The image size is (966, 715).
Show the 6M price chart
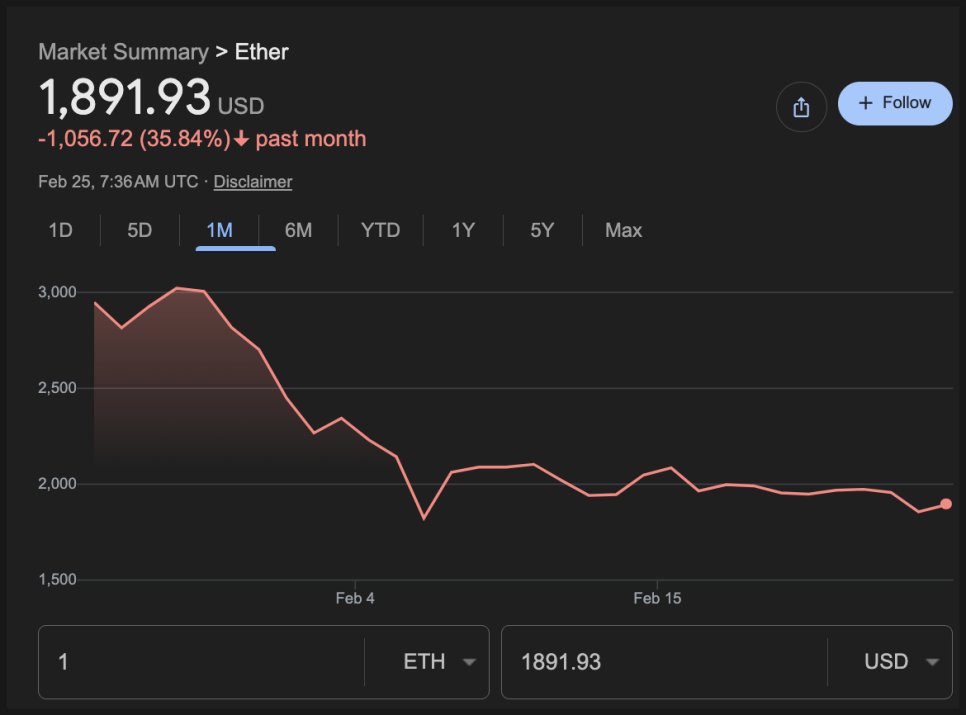pos(298,230)
